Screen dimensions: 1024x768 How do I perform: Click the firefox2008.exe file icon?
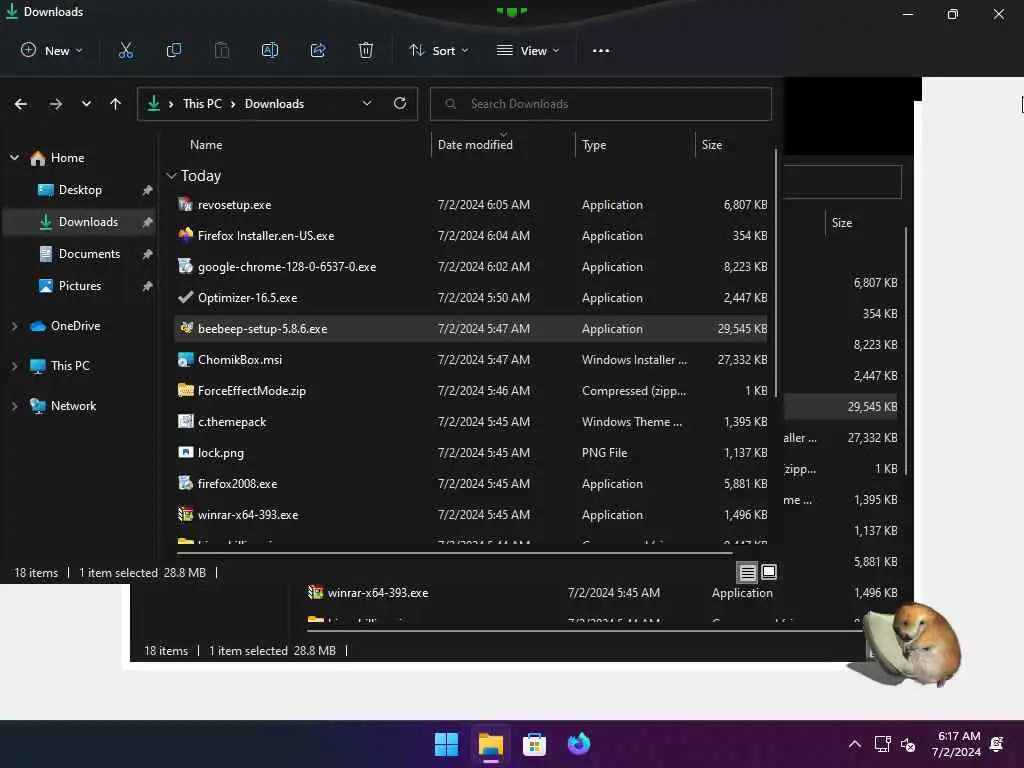click(x=185, y=483)
